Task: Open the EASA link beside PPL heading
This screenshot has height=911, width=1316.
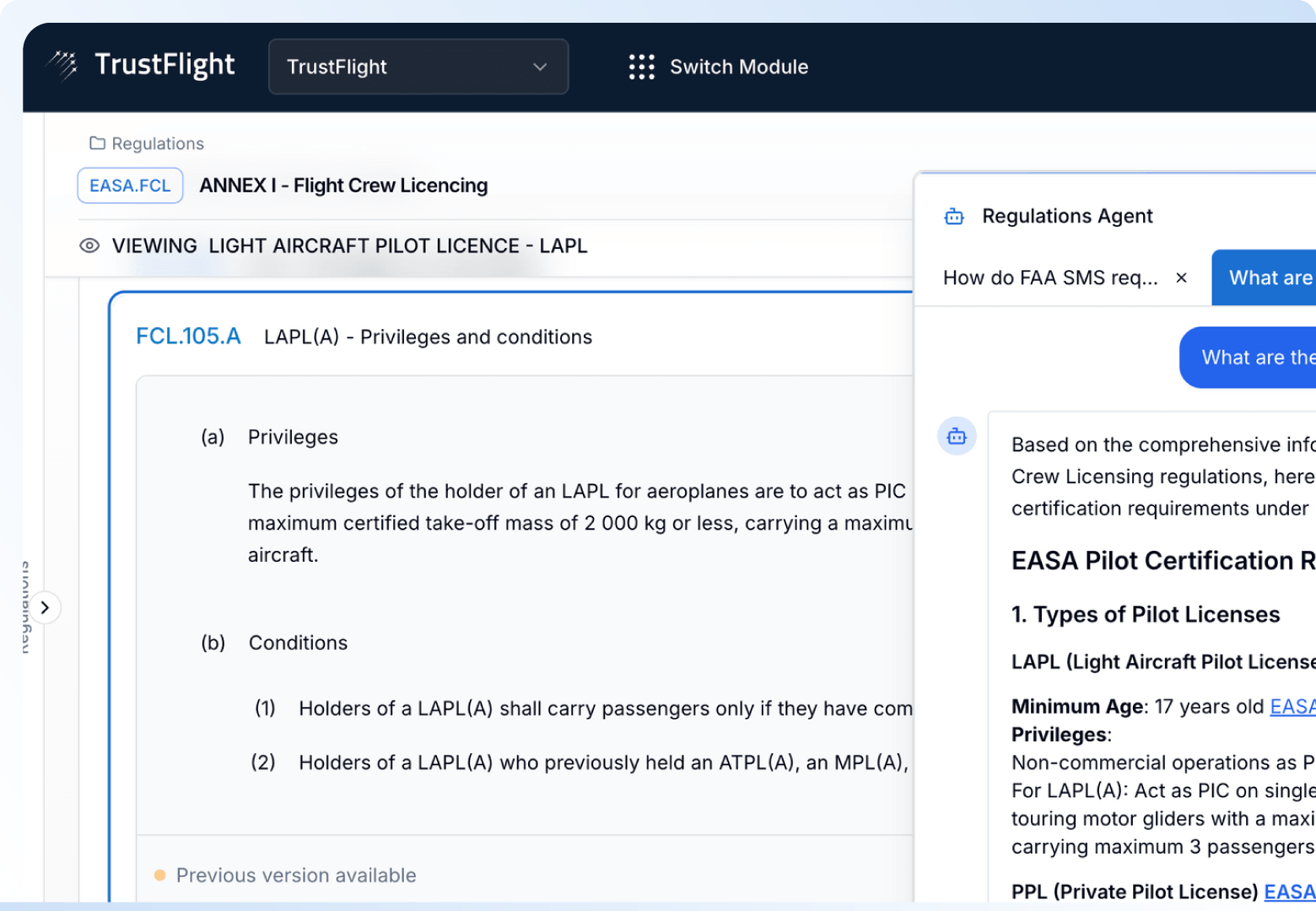Action: (1289, 892)
